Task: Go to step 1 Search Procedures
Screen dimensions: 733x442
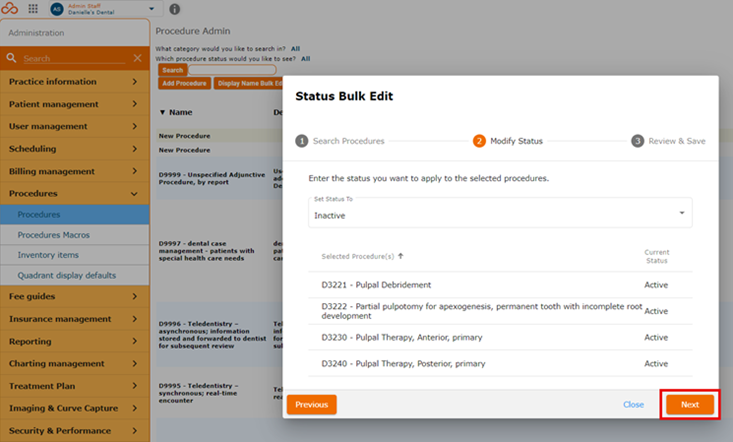Action: (340, 141)
